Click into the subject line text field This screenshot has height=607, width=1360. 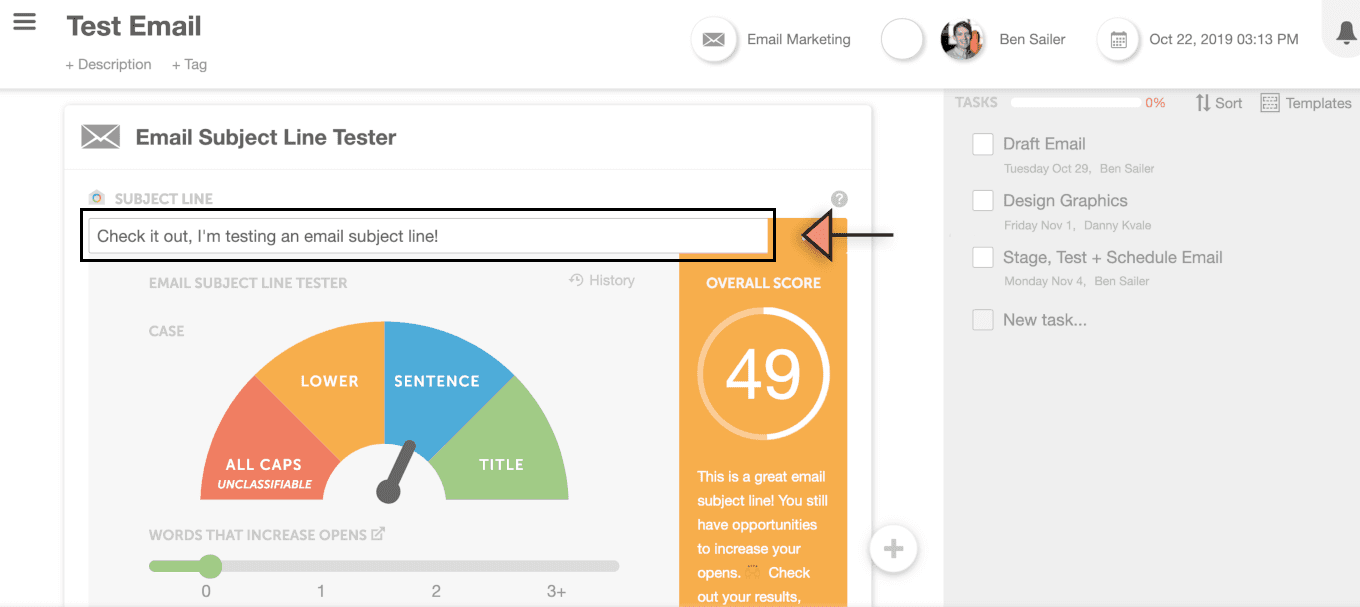(428, 236)
